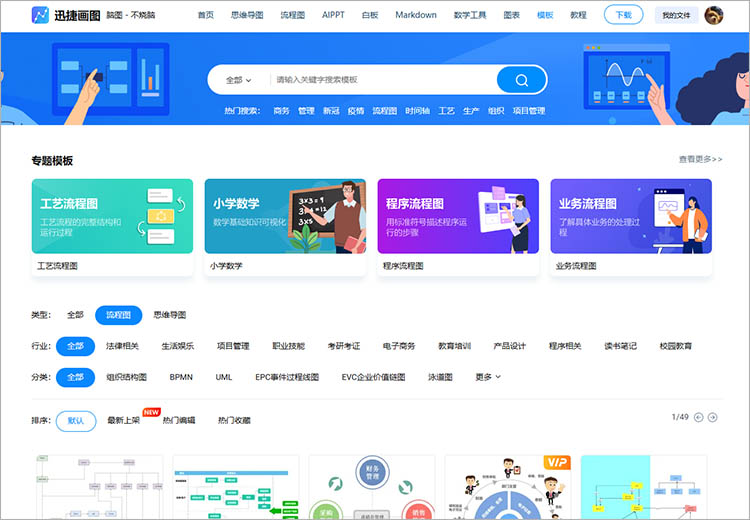Select industry filter 校园教育
The image size is (750, 520).
676,346
